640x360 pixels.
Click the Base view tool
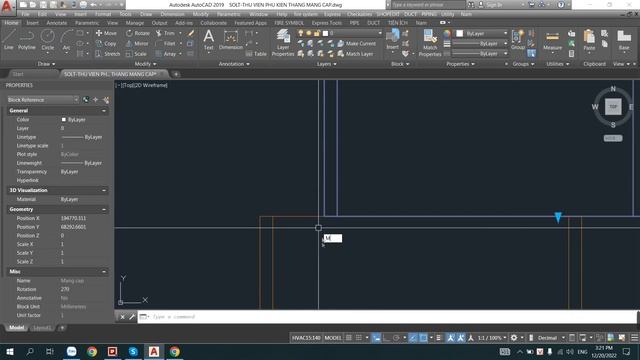(x=624, y=40)
